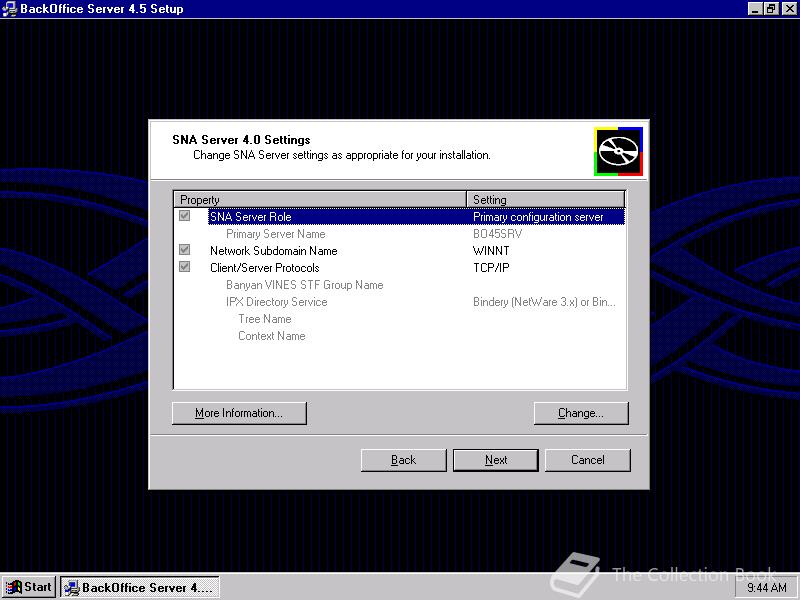Open the Start menu
The width and height of the screenshot is (800, 600).
(29, 587)
